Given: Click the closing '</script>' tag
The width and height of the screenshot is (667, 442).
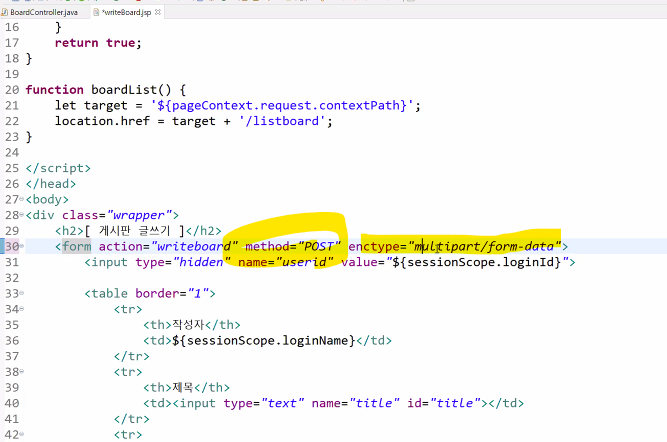Looking at the screenshot, I should 58,168.
